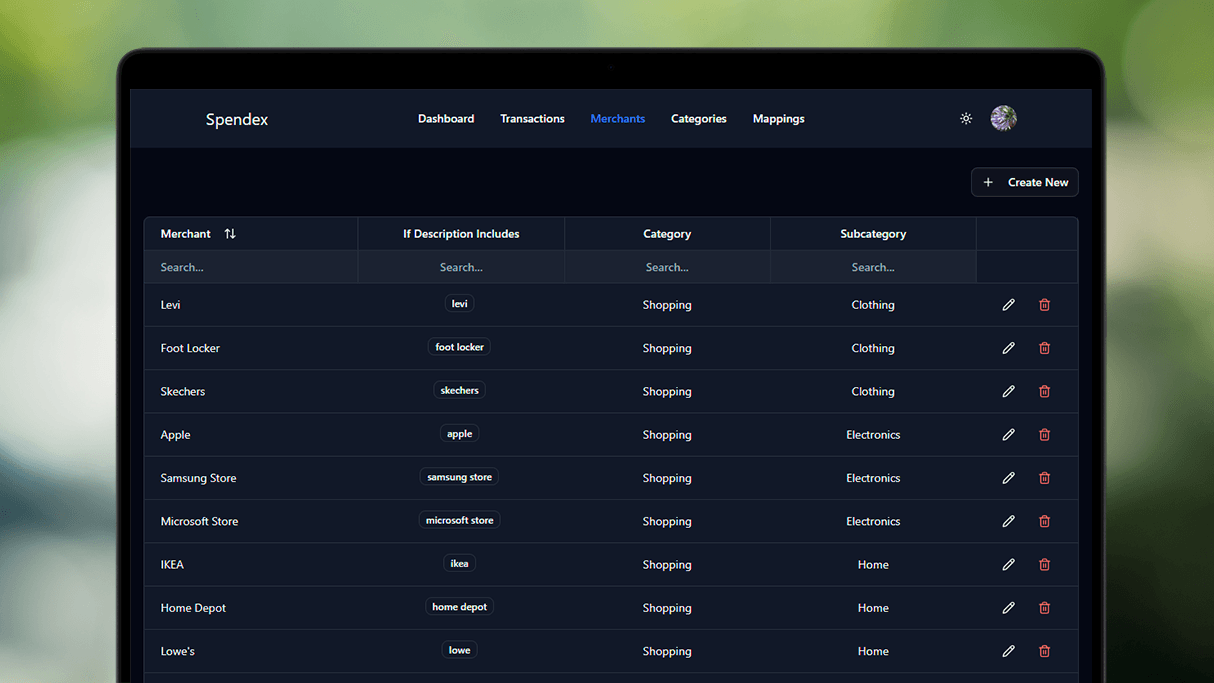Go to the Dashboard page

[x=446, y=119]
